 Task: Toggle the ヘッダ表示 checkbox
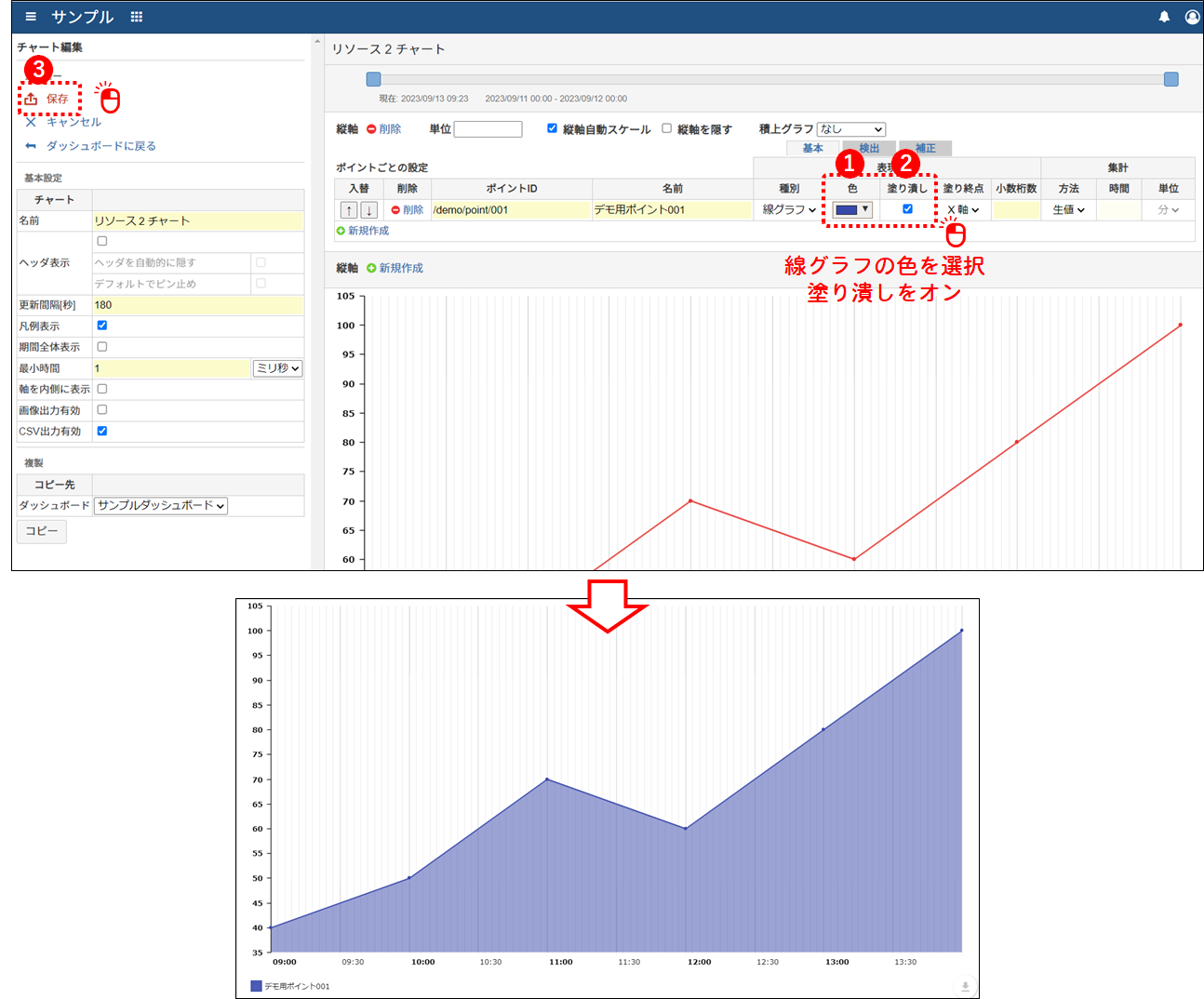coord(102,241)
